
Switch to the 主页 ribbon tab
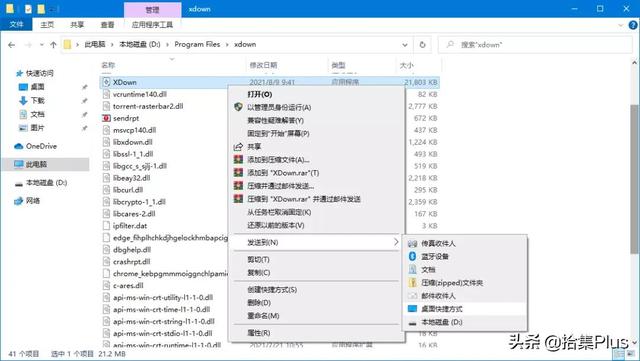pyautogui.click(x=47, y=25)
